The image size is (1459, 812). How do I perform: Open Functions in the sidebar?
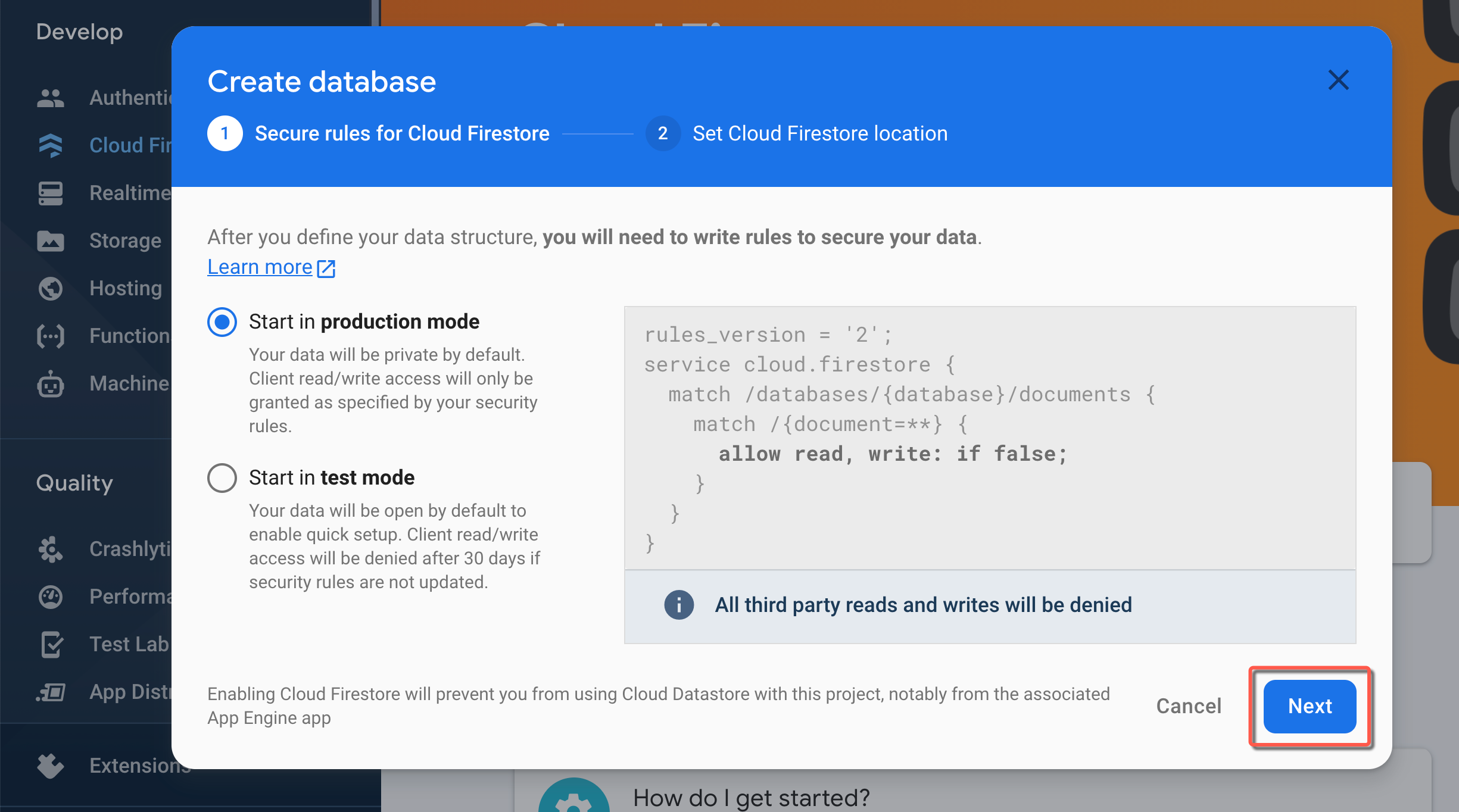click(x=130, y=336)
